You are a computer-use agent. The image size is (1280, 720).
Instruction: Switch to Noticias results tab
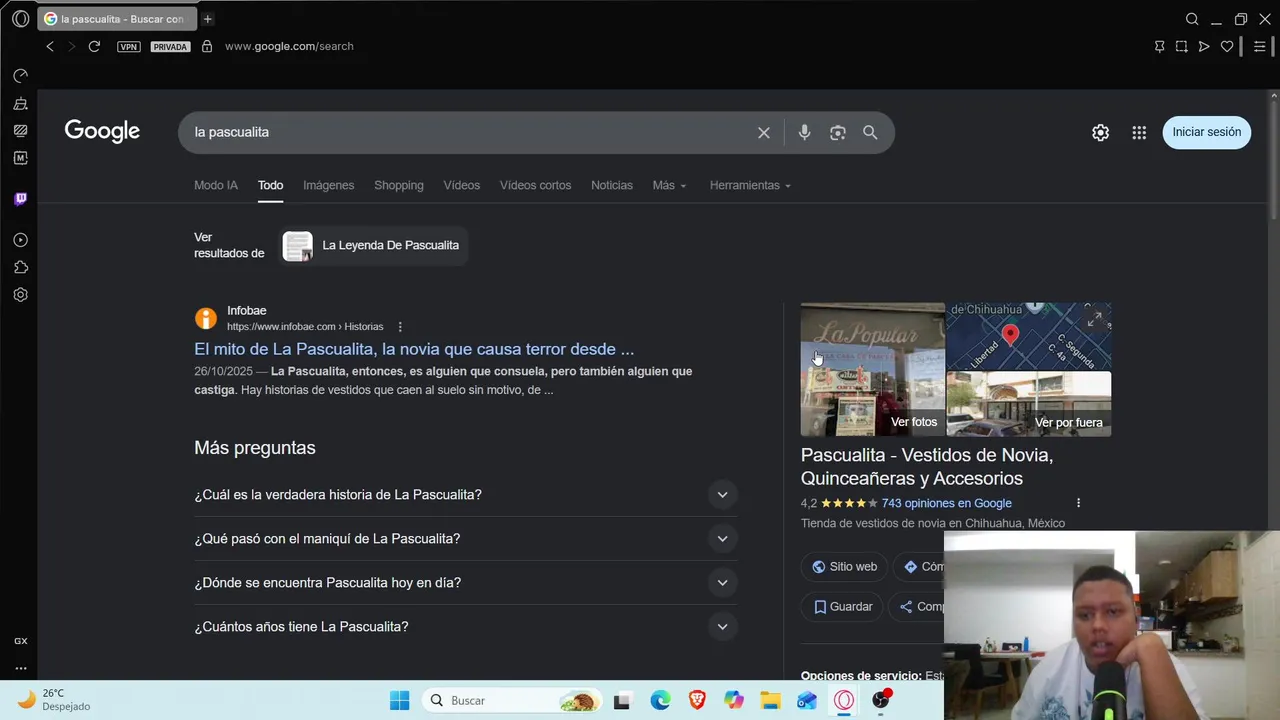[612, 185]
